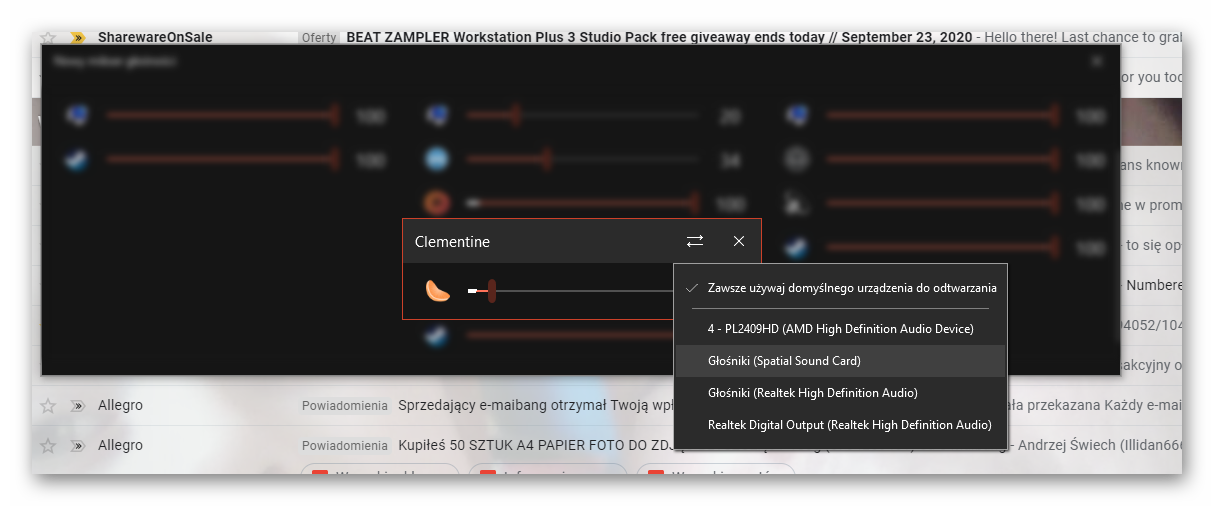Screen dimensions: 1214x506
Task: Mark SharewareOnSale email as important
Action: [x=77, y=37]
